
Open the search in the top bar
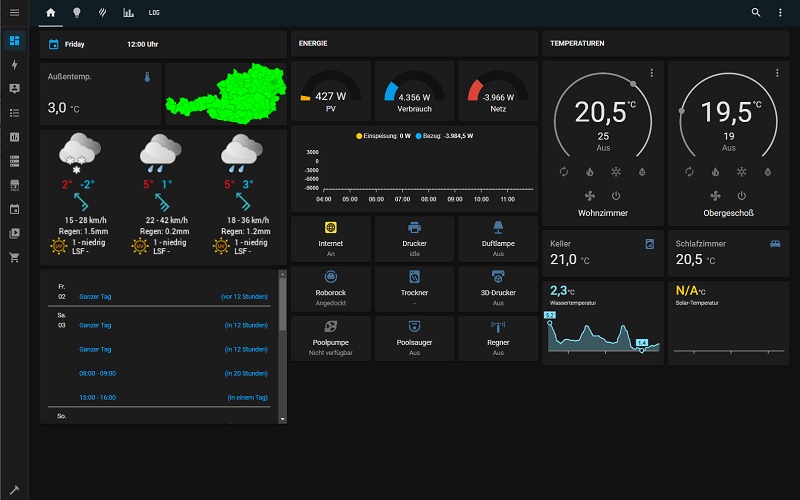tap(756, 13)
